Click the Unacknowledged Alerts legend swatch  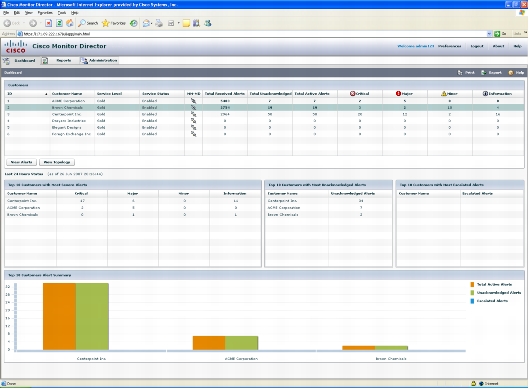[x=472, y=293]
